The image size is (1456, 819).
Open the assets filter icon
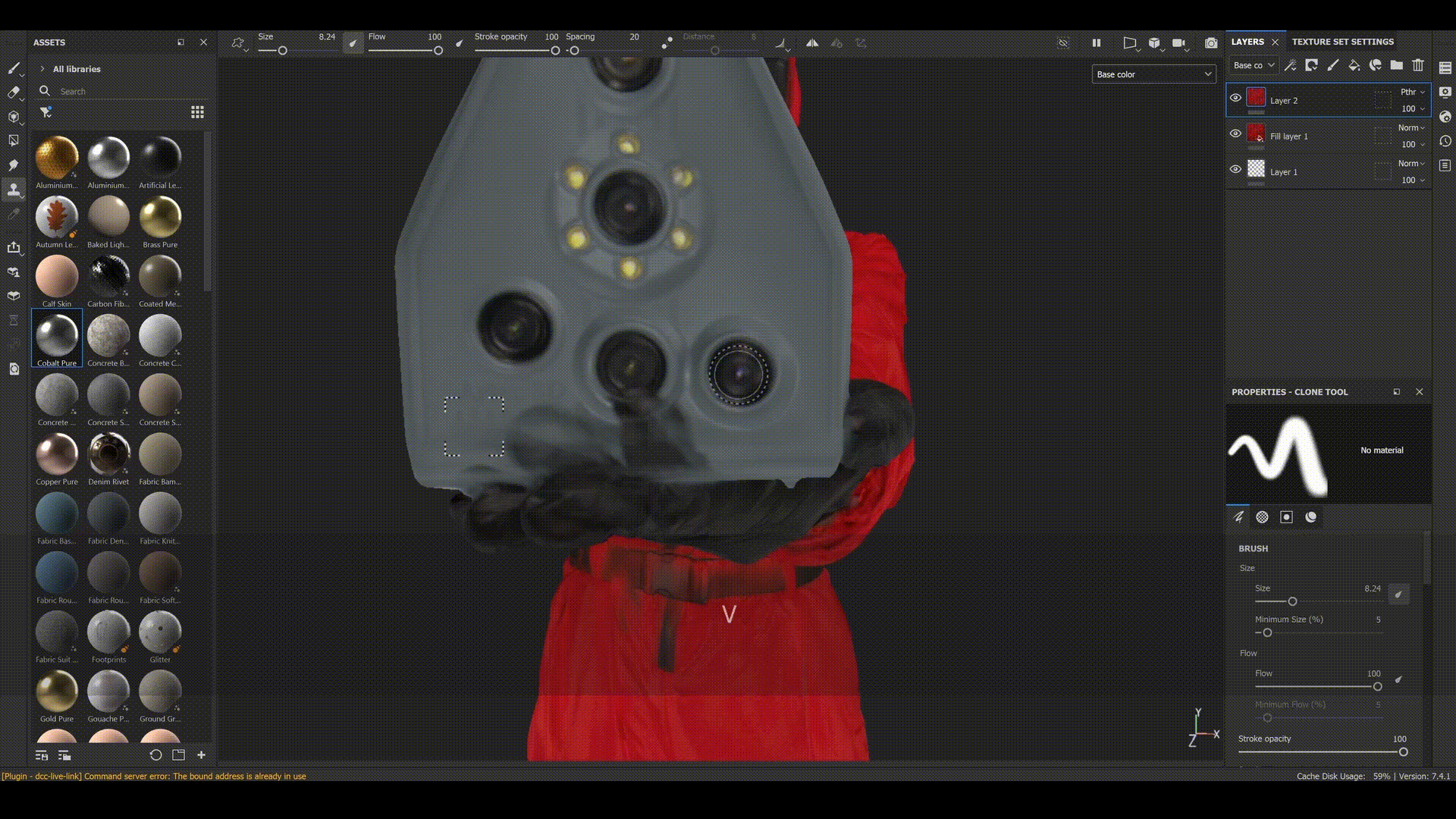click(x=45, y=112)
